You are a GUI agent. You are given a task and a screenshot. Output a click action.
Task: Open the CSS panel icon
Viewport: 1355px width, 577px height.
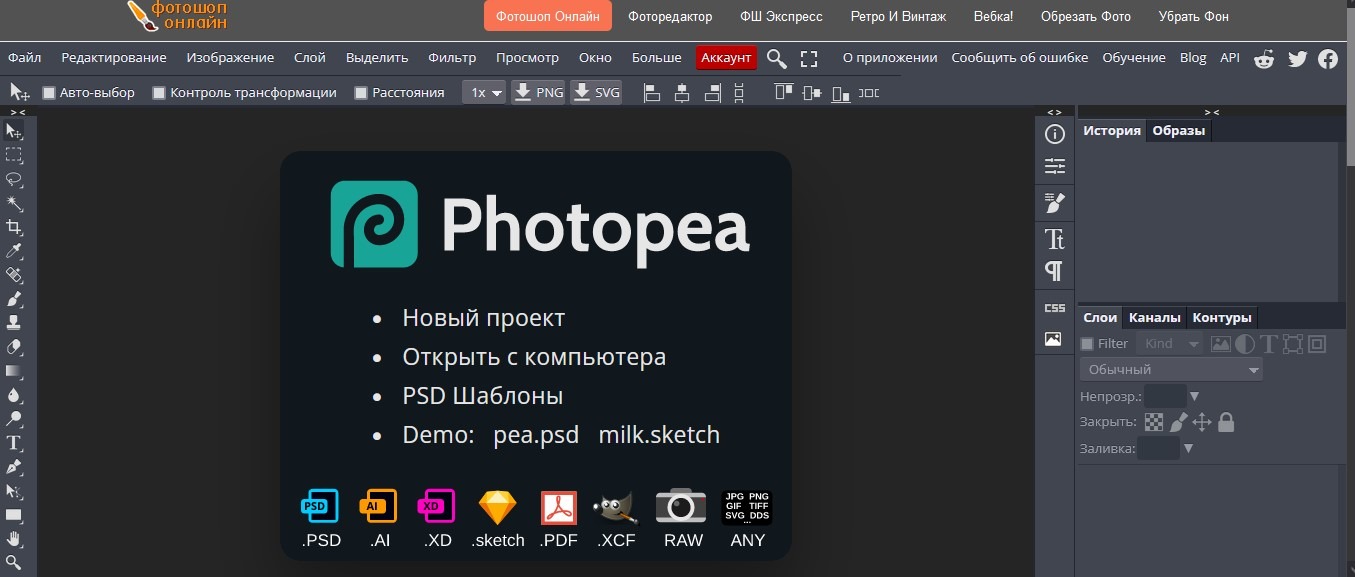tap(1054, 308)
